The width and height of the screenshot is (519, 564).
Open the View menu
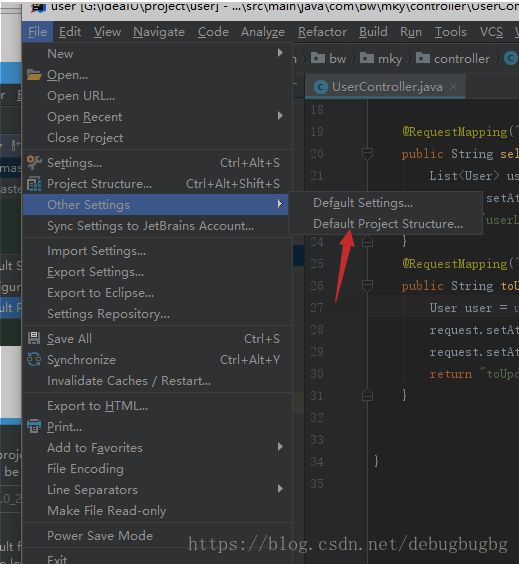(107, 32)
